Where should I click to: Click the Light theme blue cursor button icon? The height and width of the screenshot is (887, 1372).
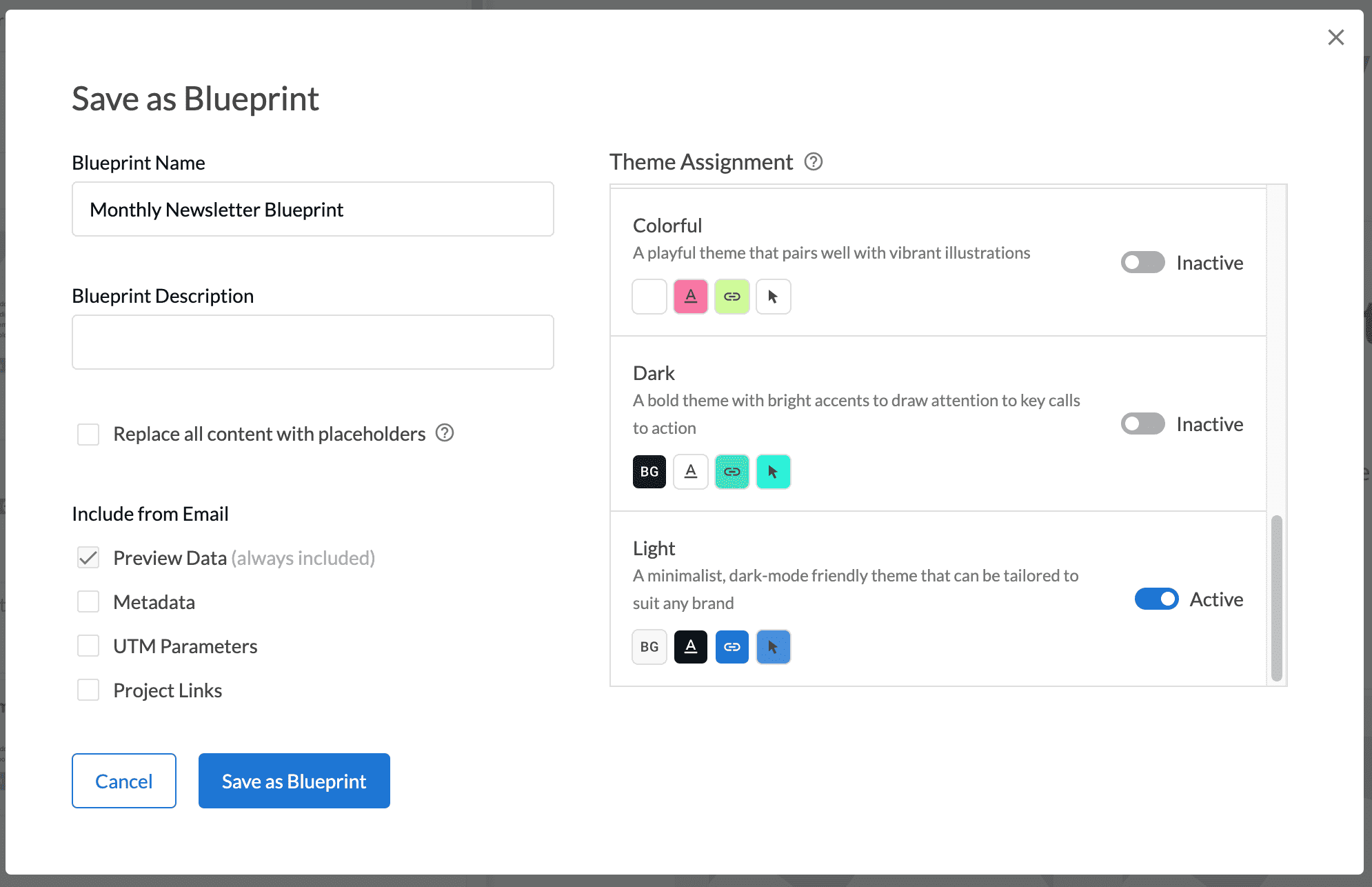click(x=774, y=647)
